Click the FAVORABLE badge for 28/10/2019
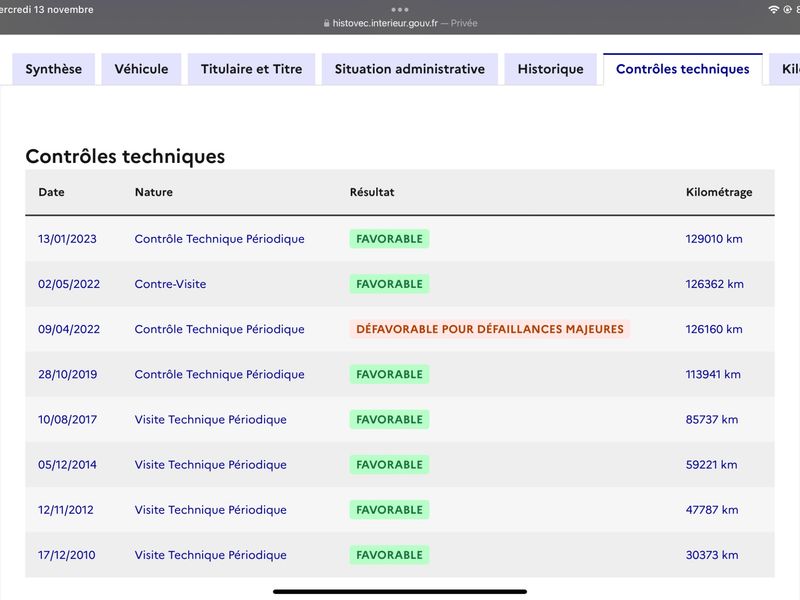The width and height of the screenshot is (800, 600). click(x=389, y=374)
